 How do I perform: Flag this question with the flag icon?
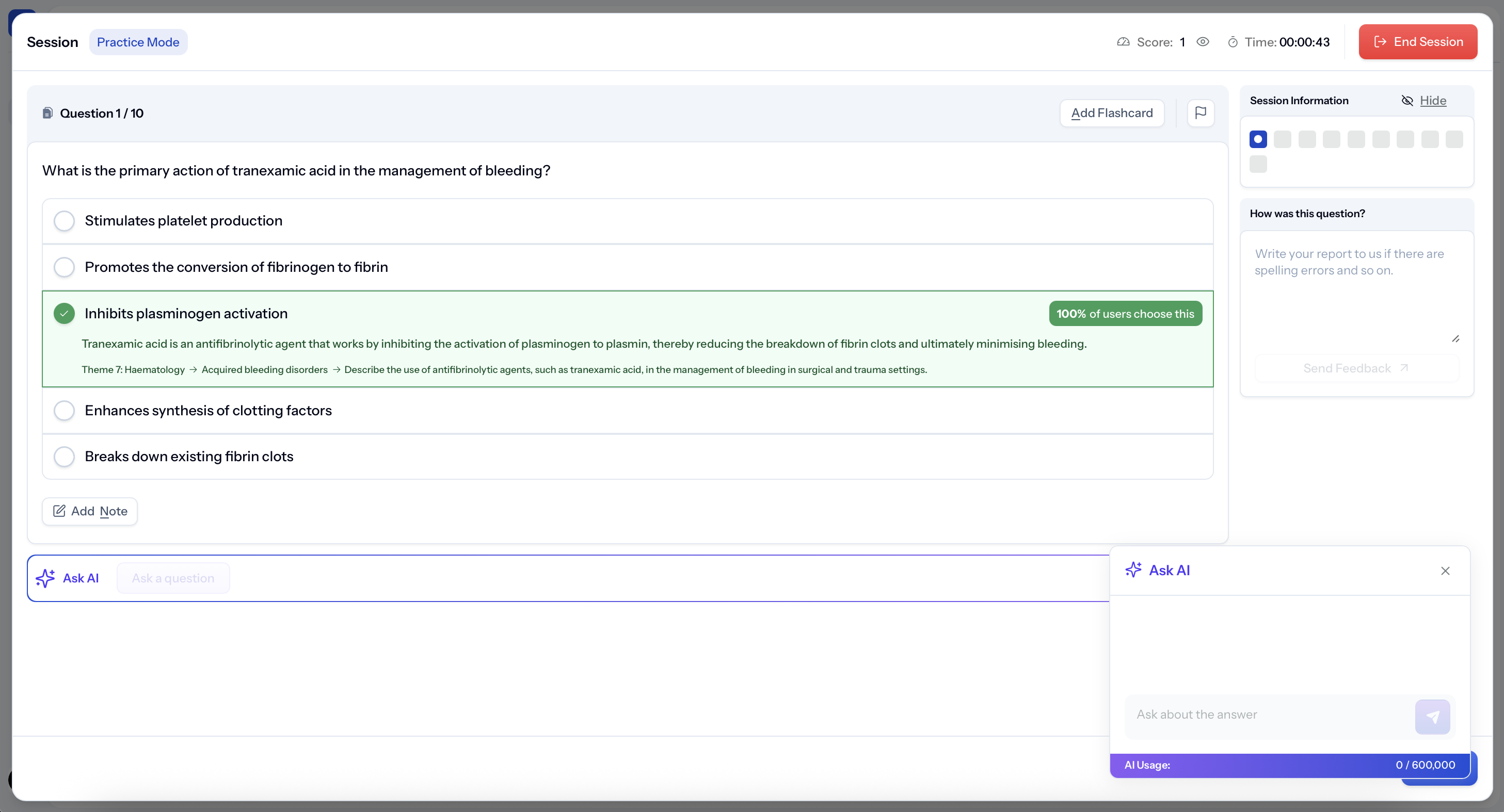pyautogui.click(x=1201, y=112)
